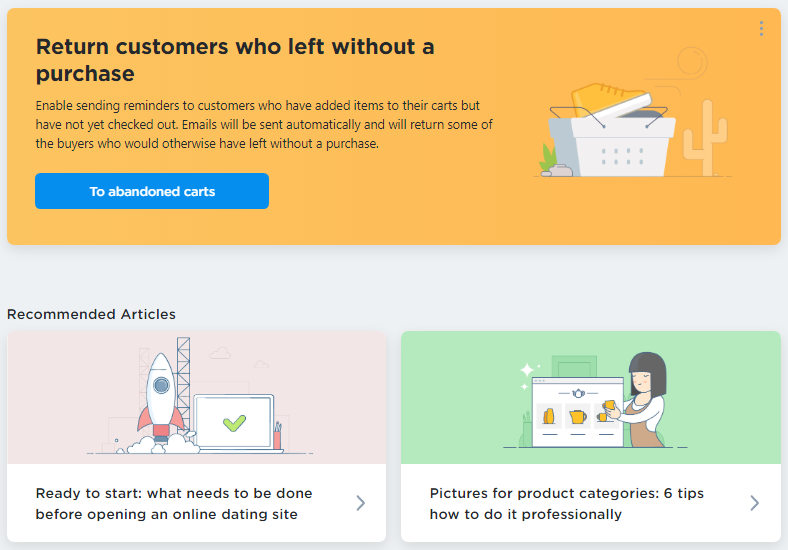Click the sparkle stars in the green card

[x=526, y=374]
